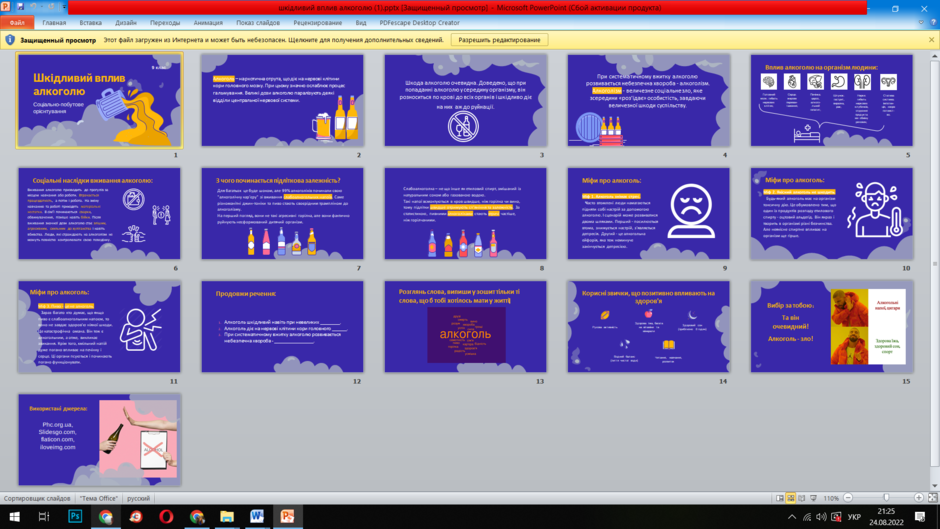Click the Redo arrow in Quick Access Toolbar
Viewport: 940px width, 529px height.
pos(51,7)
